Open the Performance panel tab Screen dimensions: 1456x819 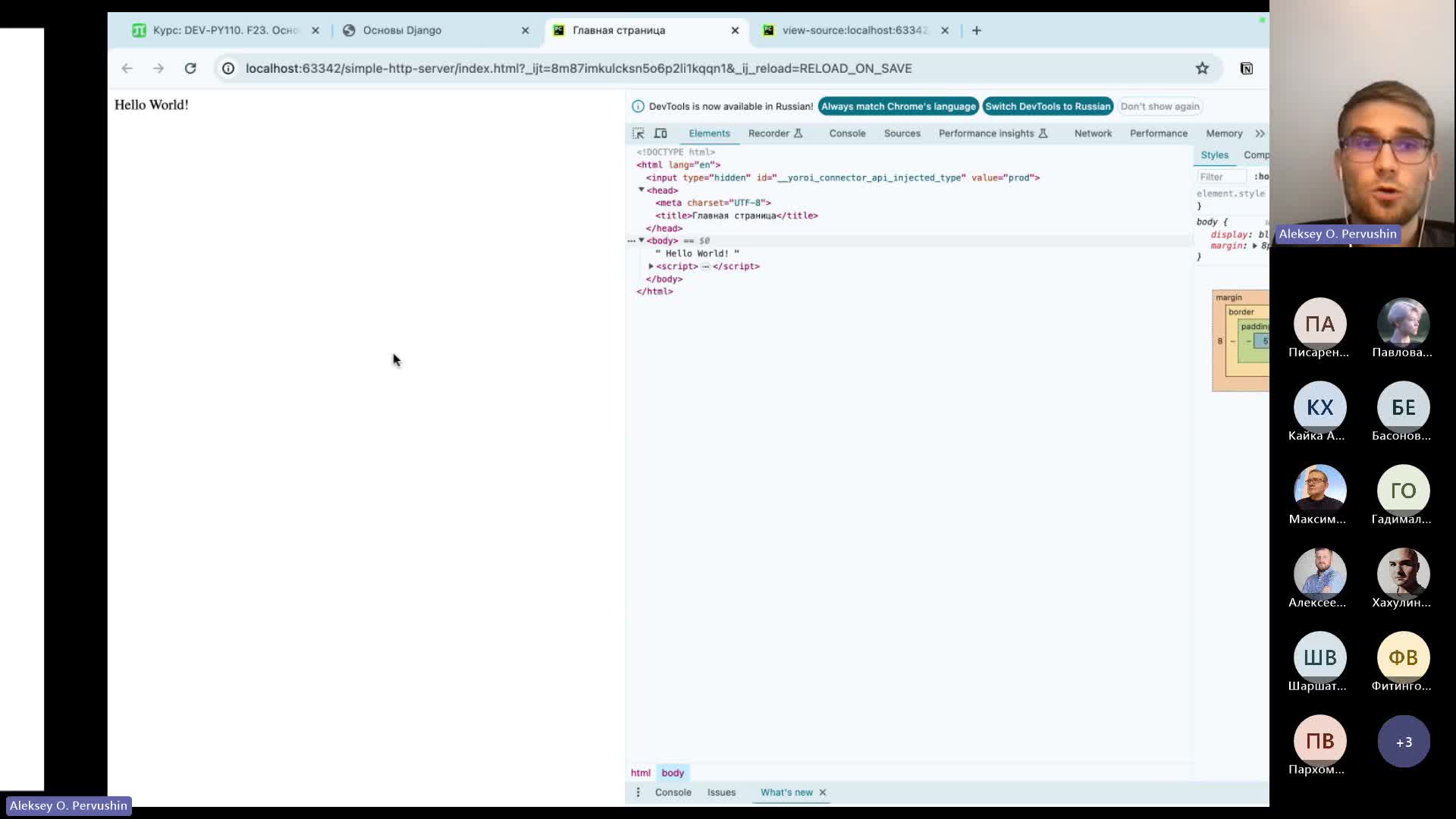tap(1159, 133)
